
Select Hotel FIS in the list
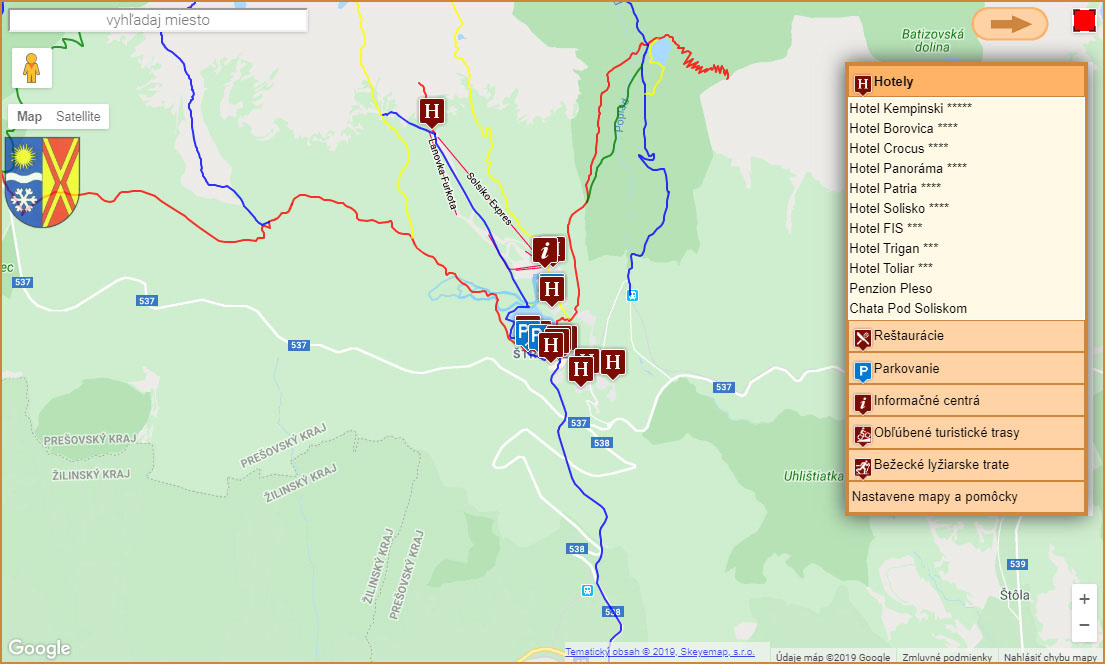pos(886,228)
